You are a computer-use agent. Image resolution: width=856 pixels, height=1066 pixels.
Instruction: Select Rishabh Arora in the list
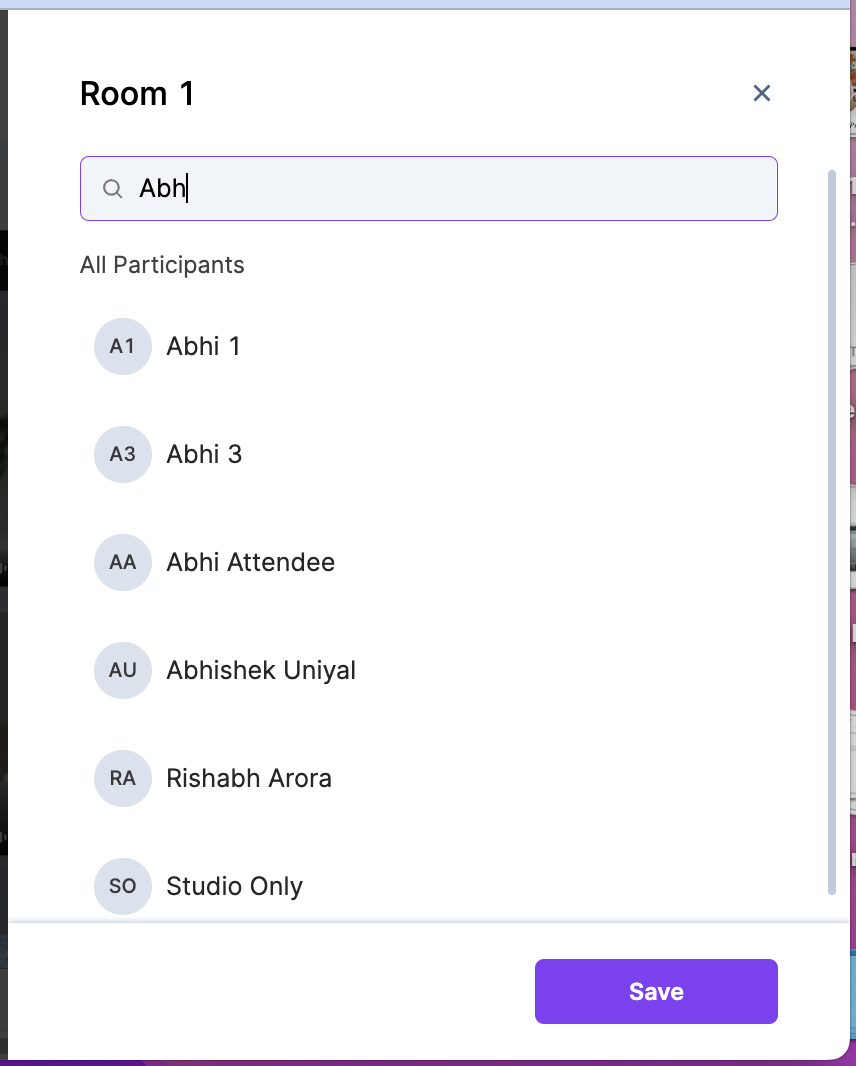point(249,779)
